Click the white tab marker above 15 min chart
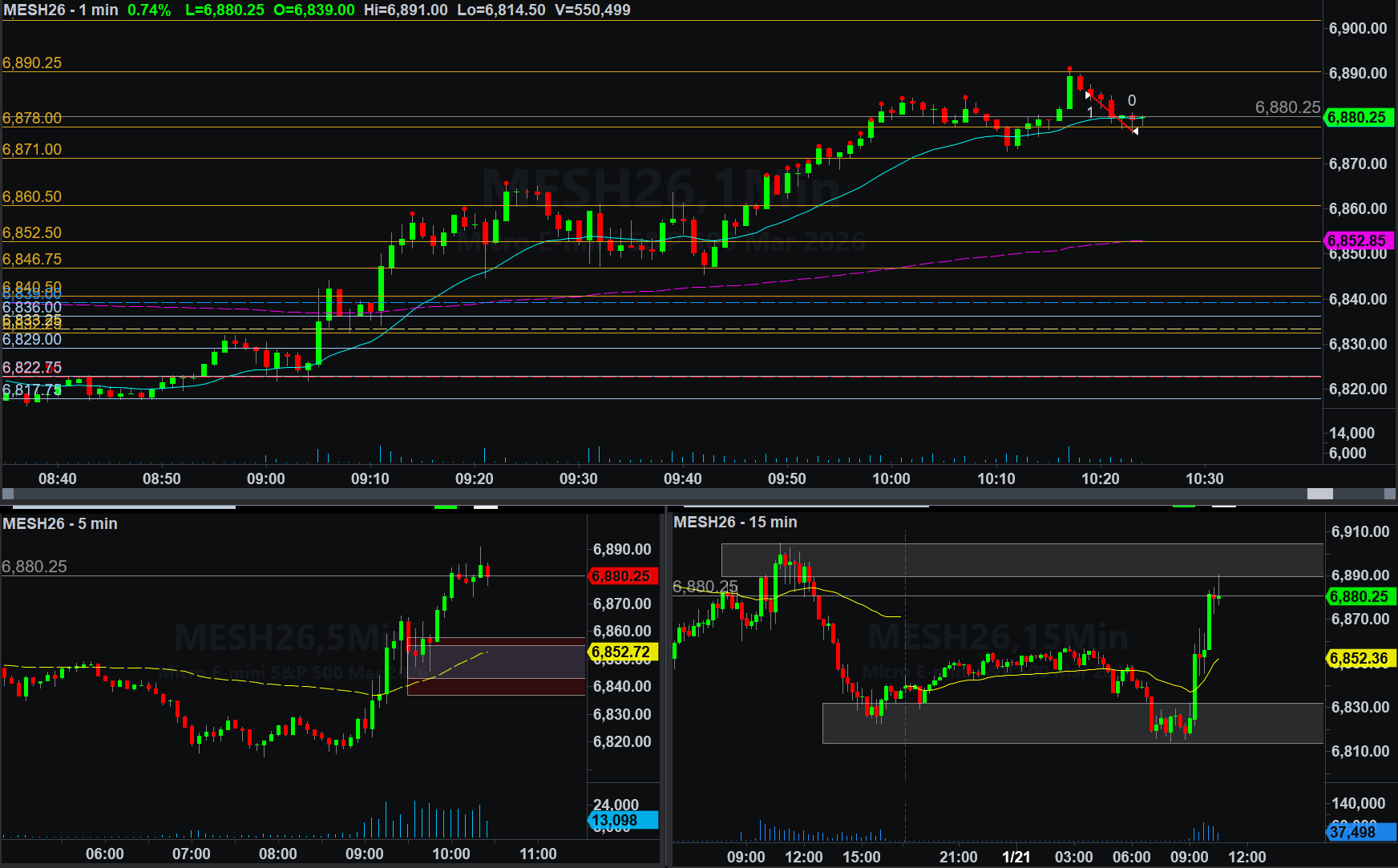The image size is (1398, 868). 1222,507
